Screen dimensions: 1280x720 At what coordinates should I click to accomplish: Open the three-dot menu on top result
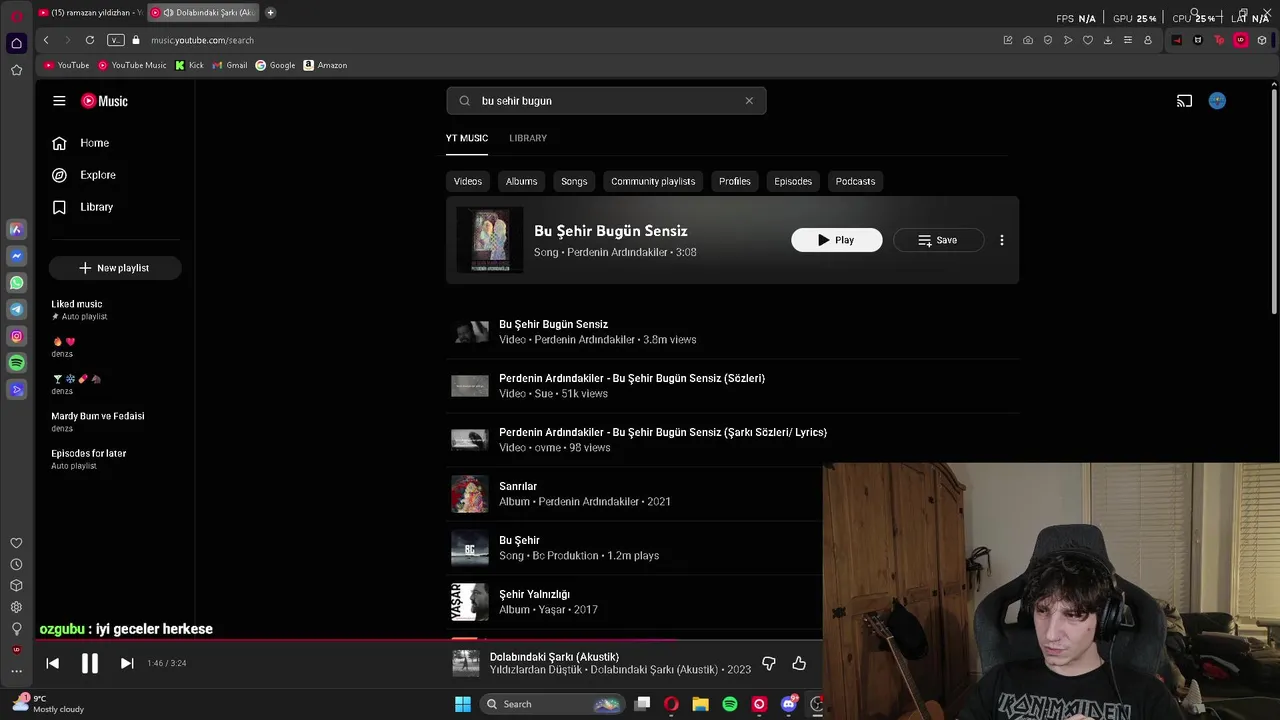1002,240
